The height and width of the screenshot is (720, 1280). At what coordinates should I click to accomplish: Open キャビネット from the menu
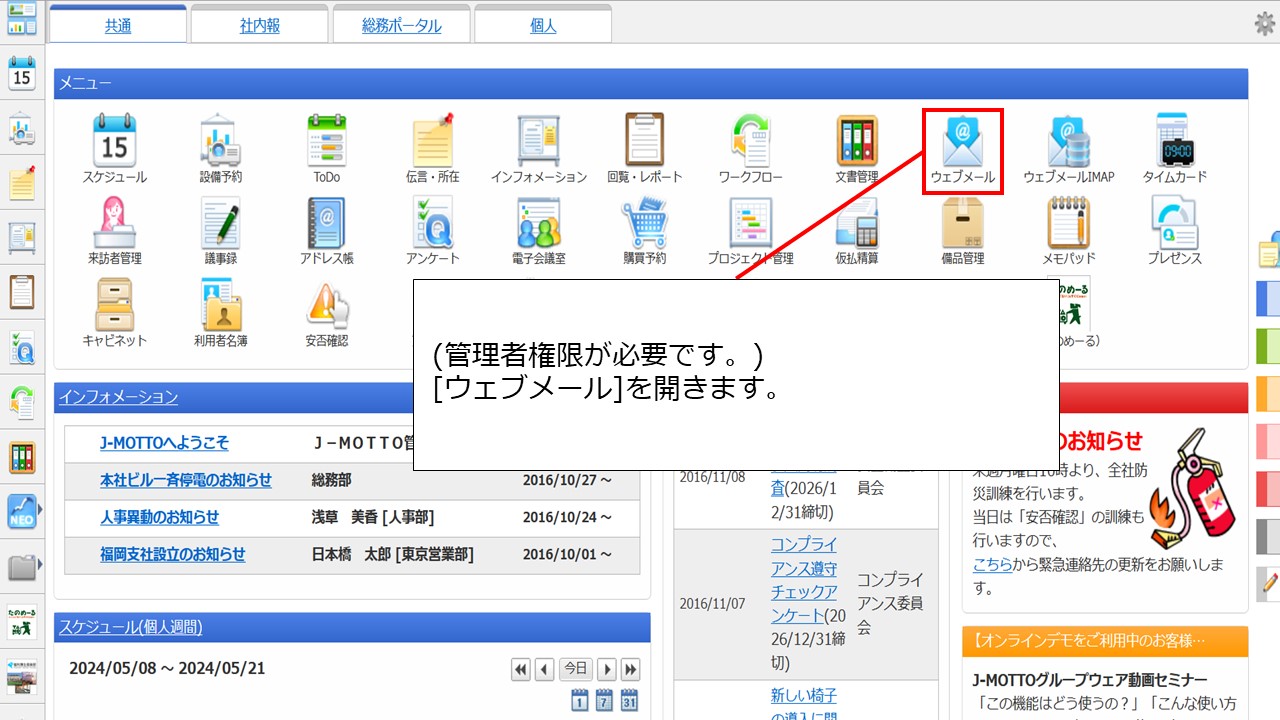click(x=115, y=313)
